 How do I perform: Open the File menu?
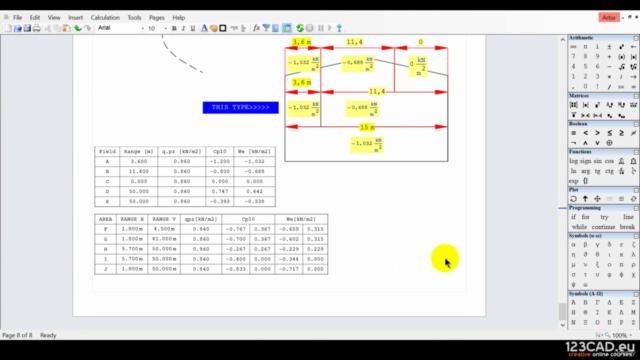(18, 18)
